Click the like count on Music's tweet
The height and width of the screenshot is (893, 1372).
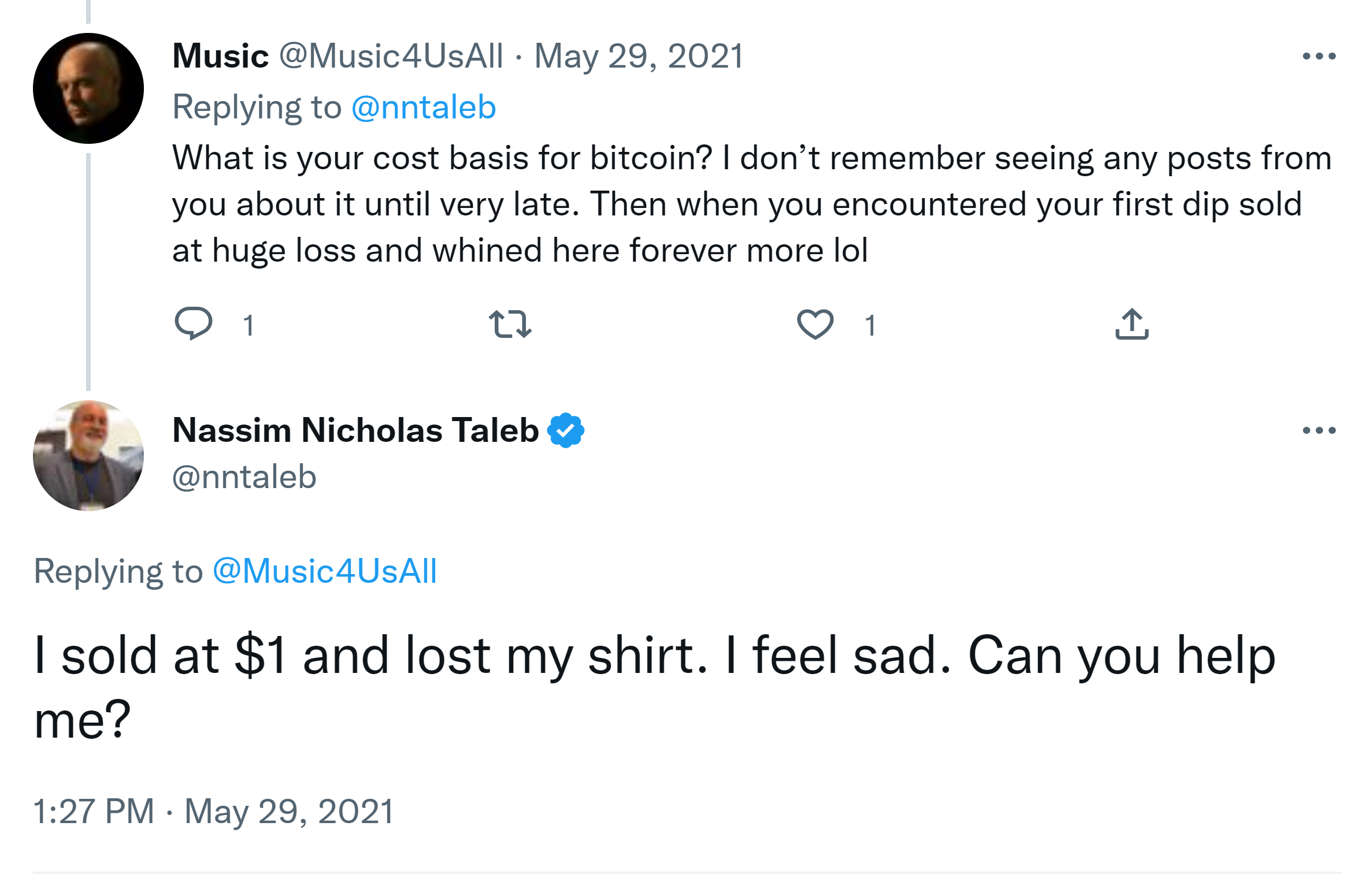pos(870,326)
